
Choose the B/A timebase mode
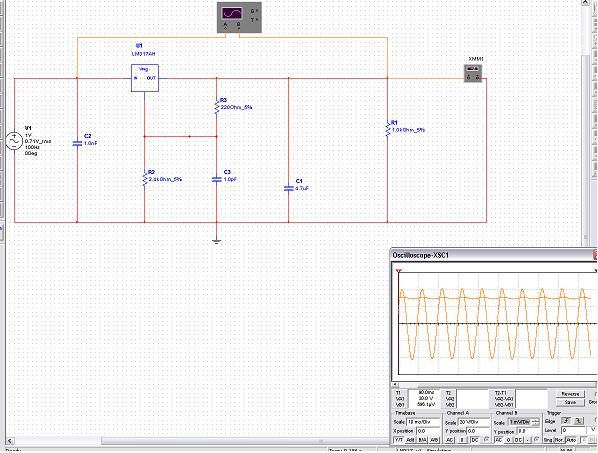coord(423,440)
